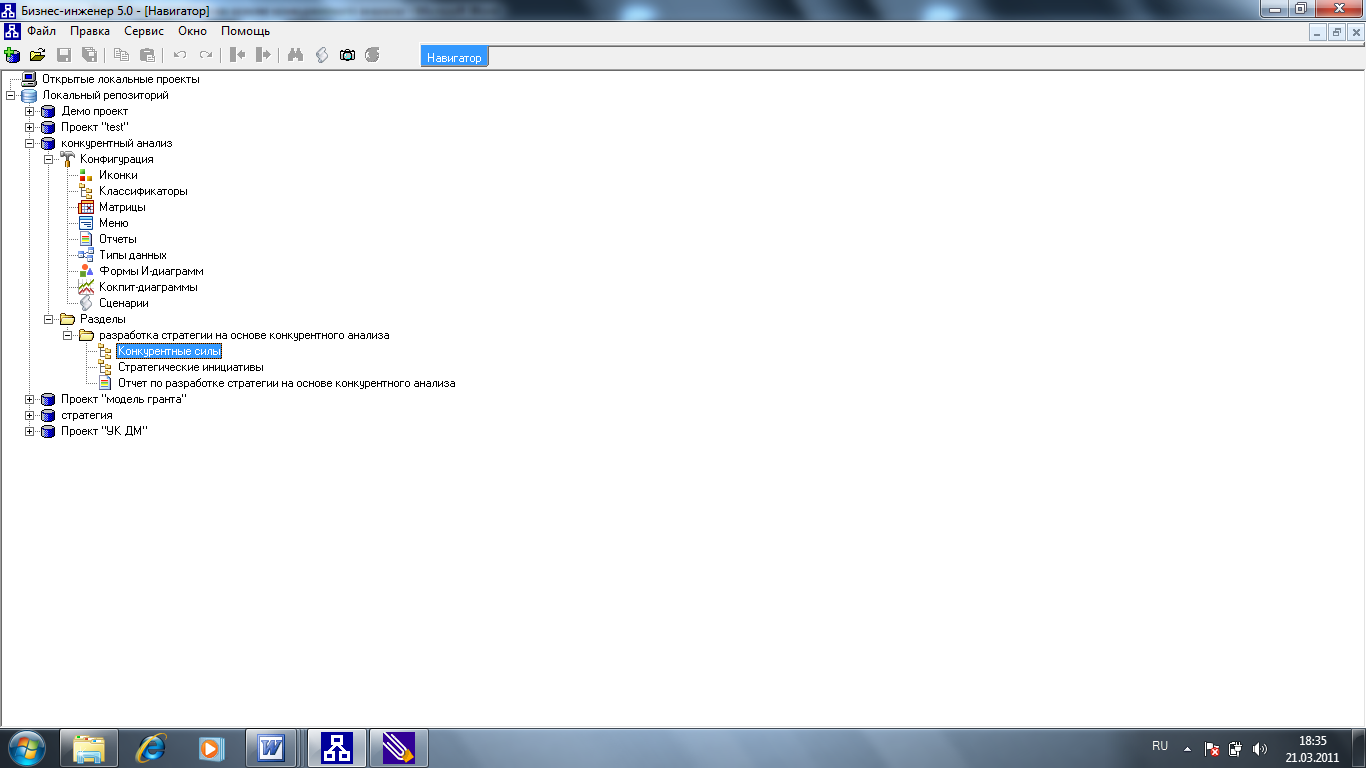Expand the Проект "test" node
Viewport: 1366px width, 768px height.
coord(29,127)
